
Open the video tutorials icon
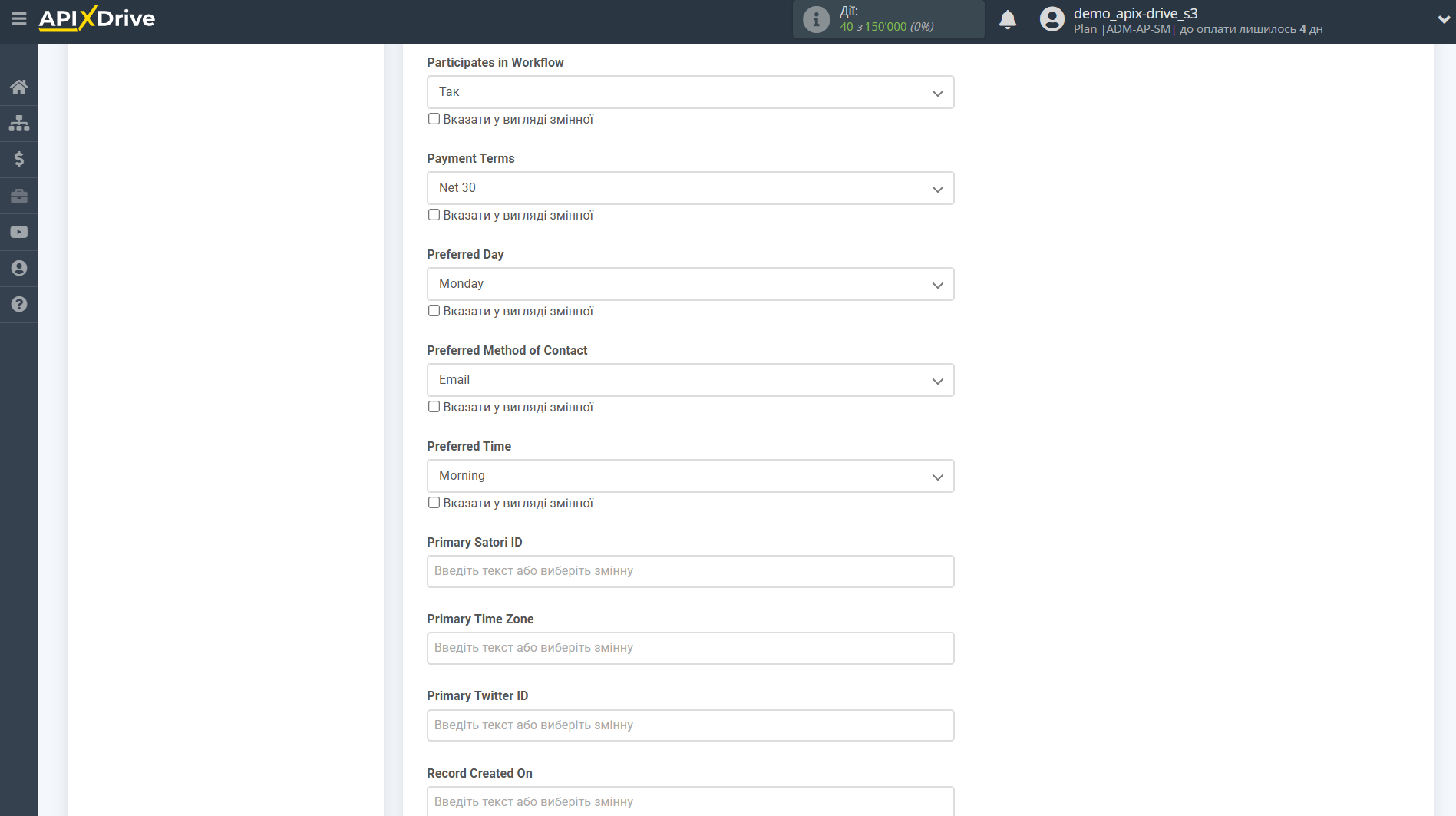pos(19,232)
